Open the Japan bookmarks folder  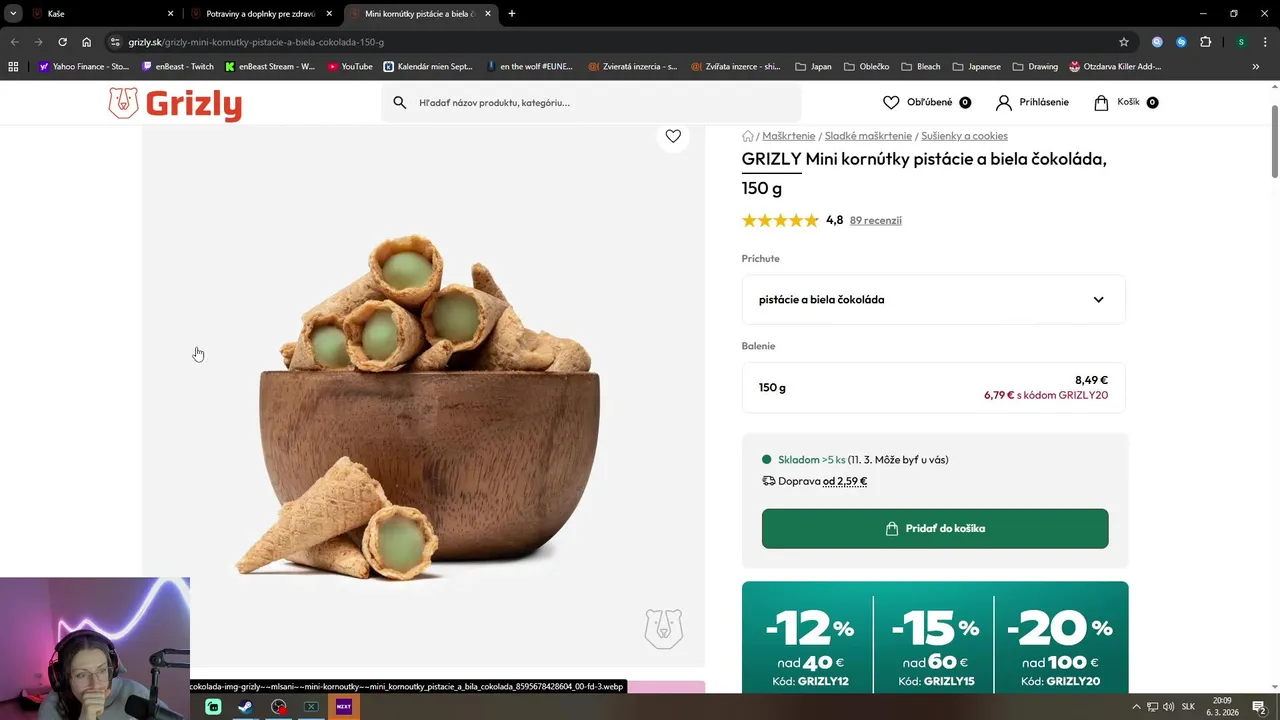pyautogui.click(x=813, y=67)
